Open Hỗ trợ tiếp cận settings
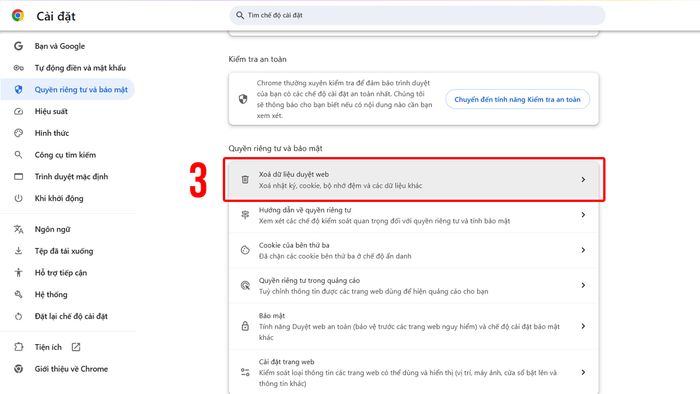 coord(61,273)
